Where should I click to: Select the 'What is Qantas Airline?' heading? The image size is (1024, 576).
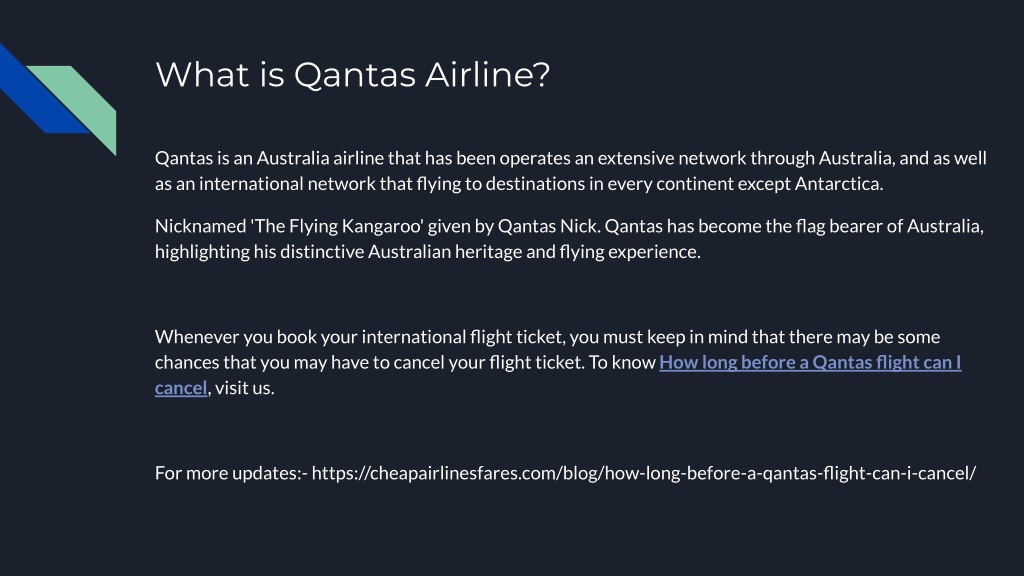[353, 74]
